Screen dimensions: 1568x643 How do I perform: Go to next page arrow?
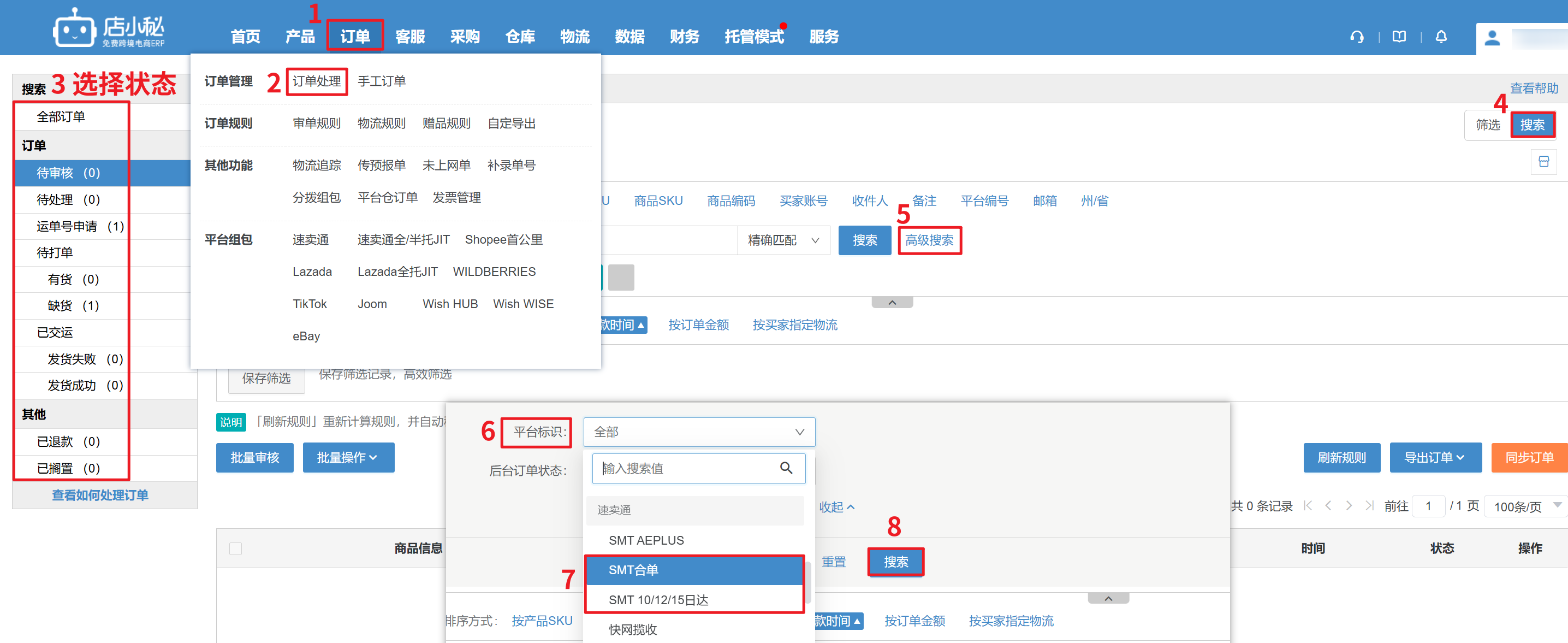point(1349,505)
